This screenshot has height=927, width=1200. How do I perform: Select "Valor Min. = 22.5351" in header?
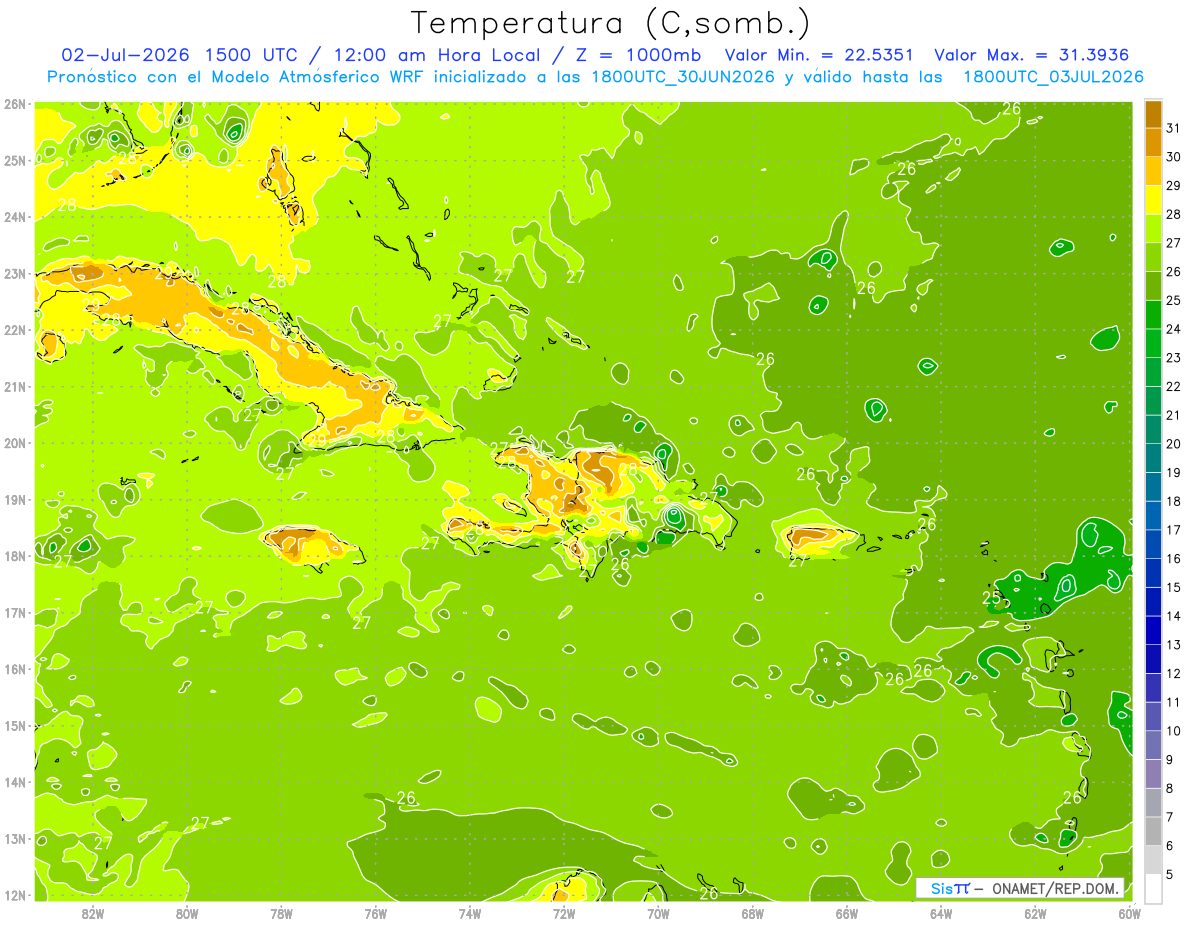point(818,54)
